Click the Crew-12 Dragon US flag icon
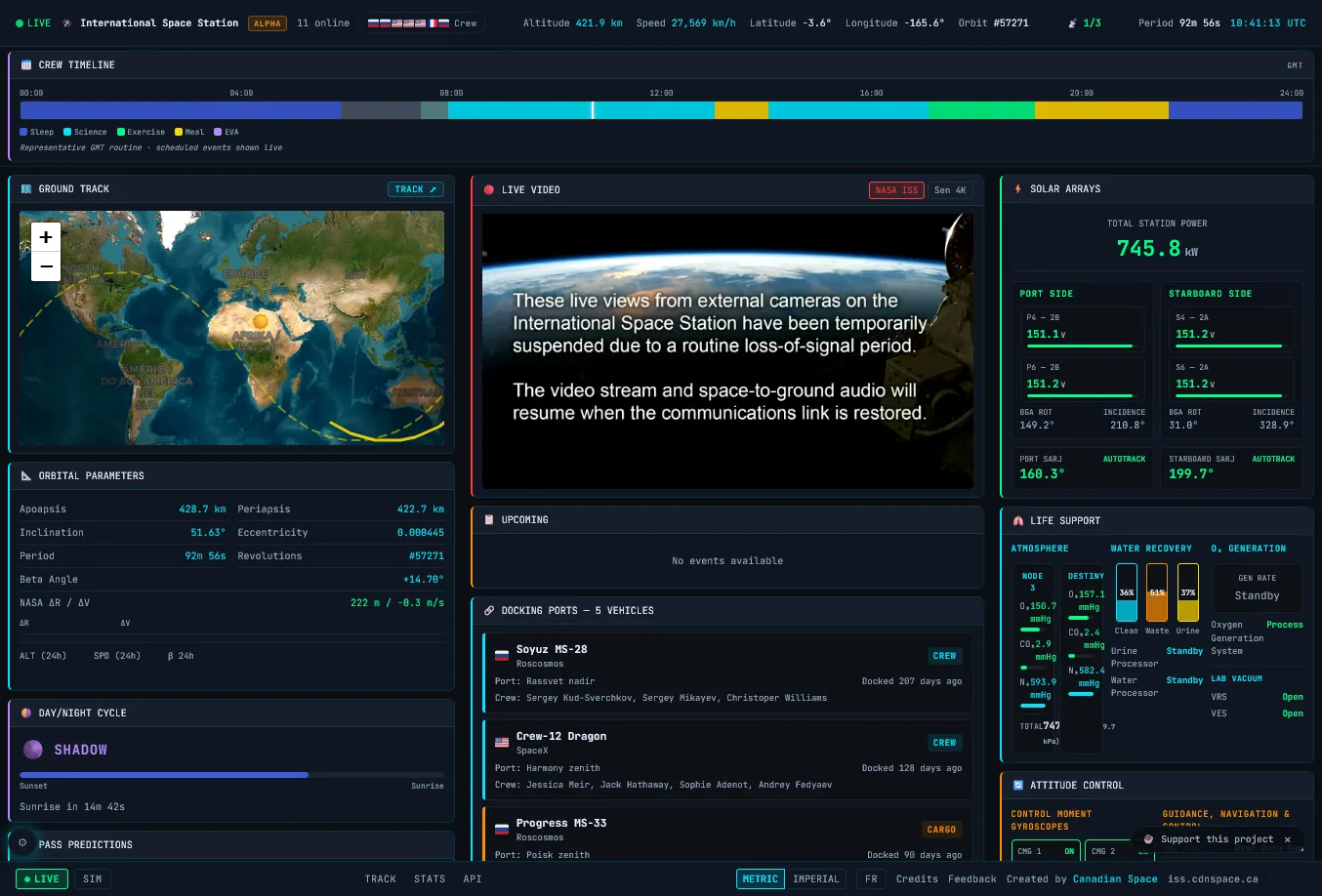This screenshot has height=896, width=1322. (x=502, y=743)
